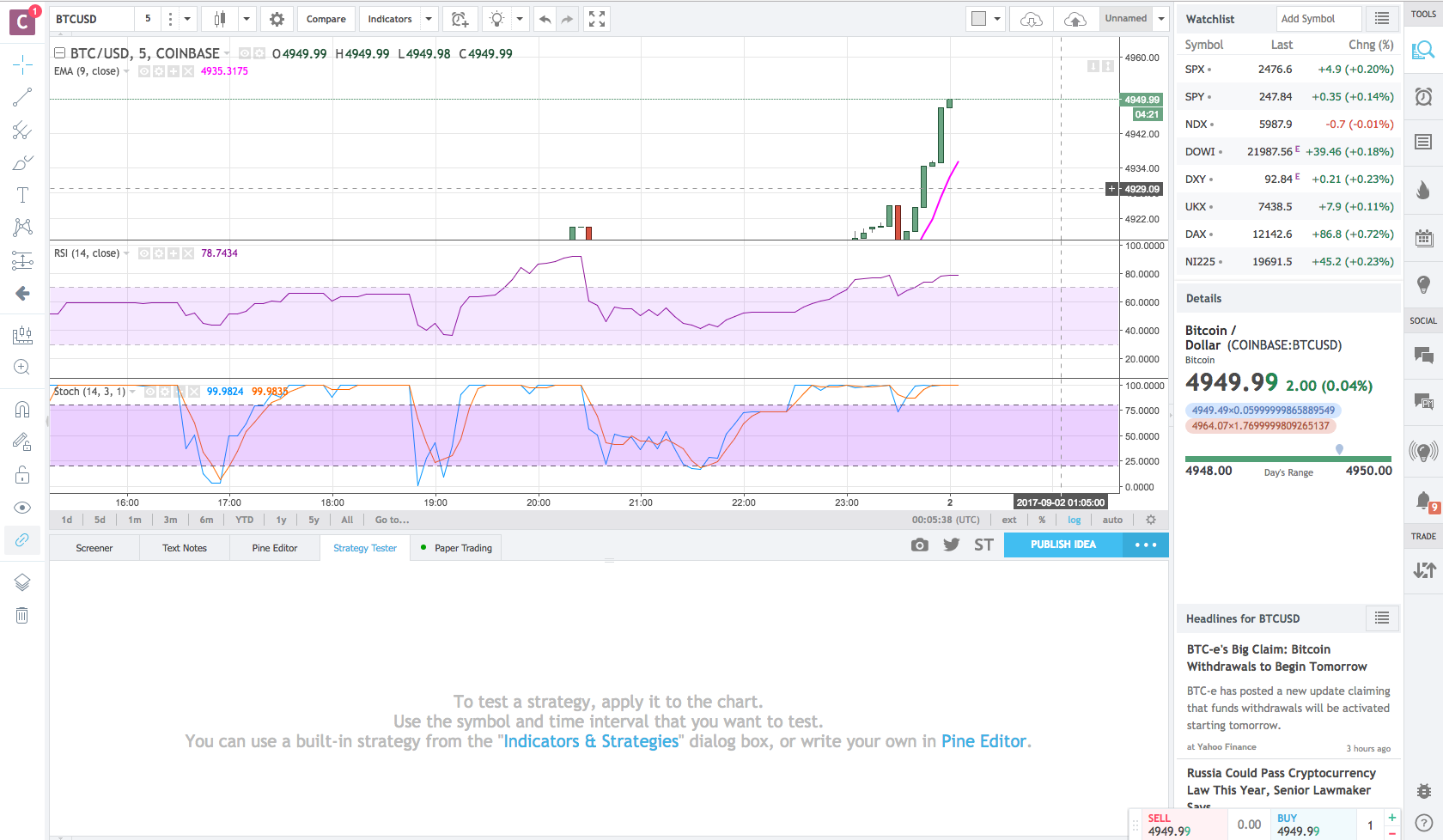1443x840 pixels.
Task: Open chart properties gear in top toolbar
Action: click(277, 19)
